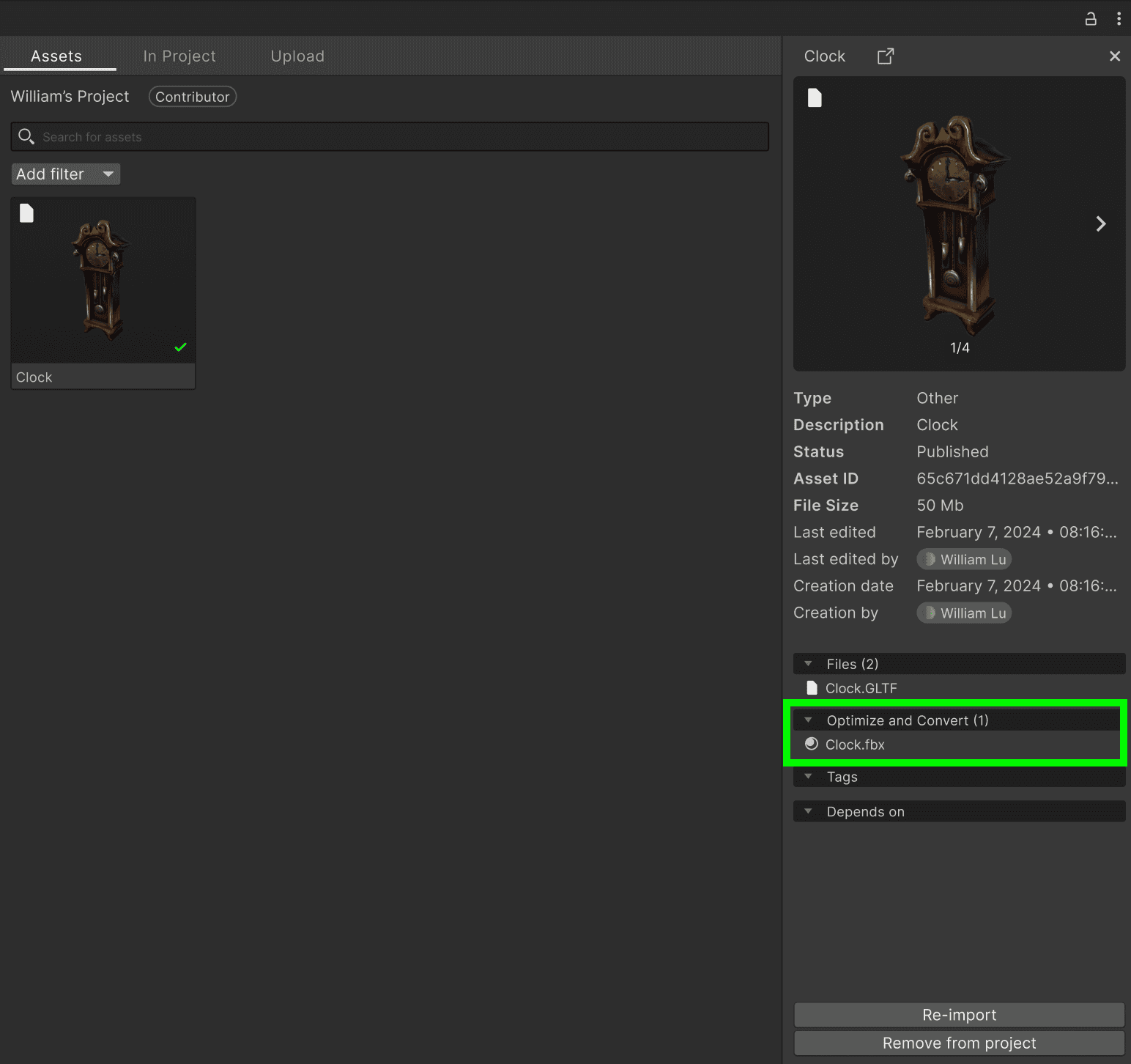Click the search magnifier icon
Image resolution: width=1131 pixels, height=1064 pixels.
click(x=26, y=136)
